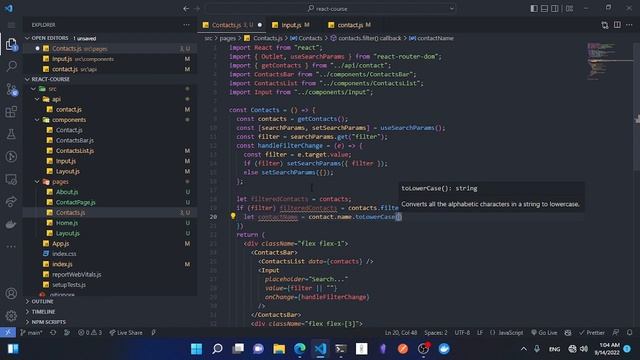Click the remote window indicator in status bar
The image size is (640, 360).
click(8, 333)
